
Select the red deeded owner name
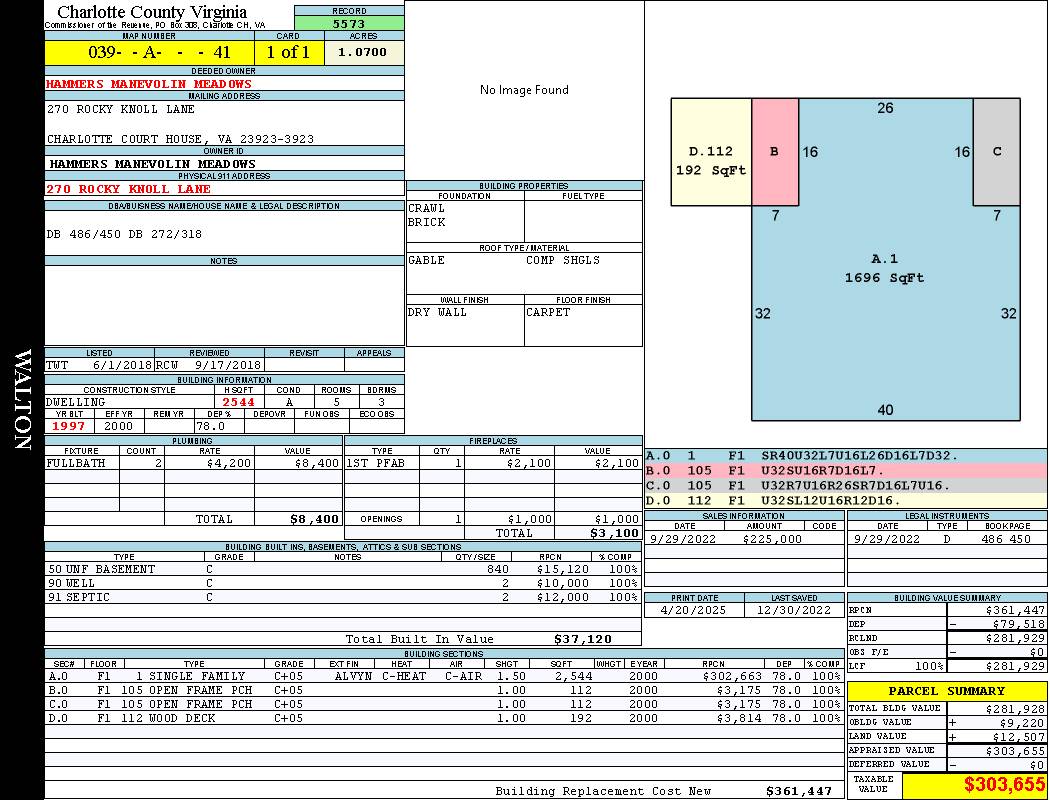149,84
